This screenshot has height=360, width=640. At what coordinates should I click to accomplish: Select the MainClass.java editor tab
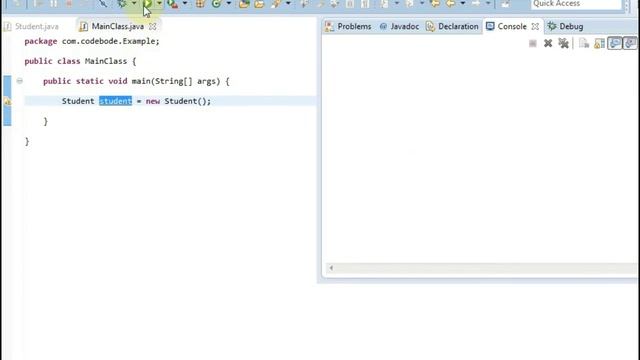tap(118, 27)
